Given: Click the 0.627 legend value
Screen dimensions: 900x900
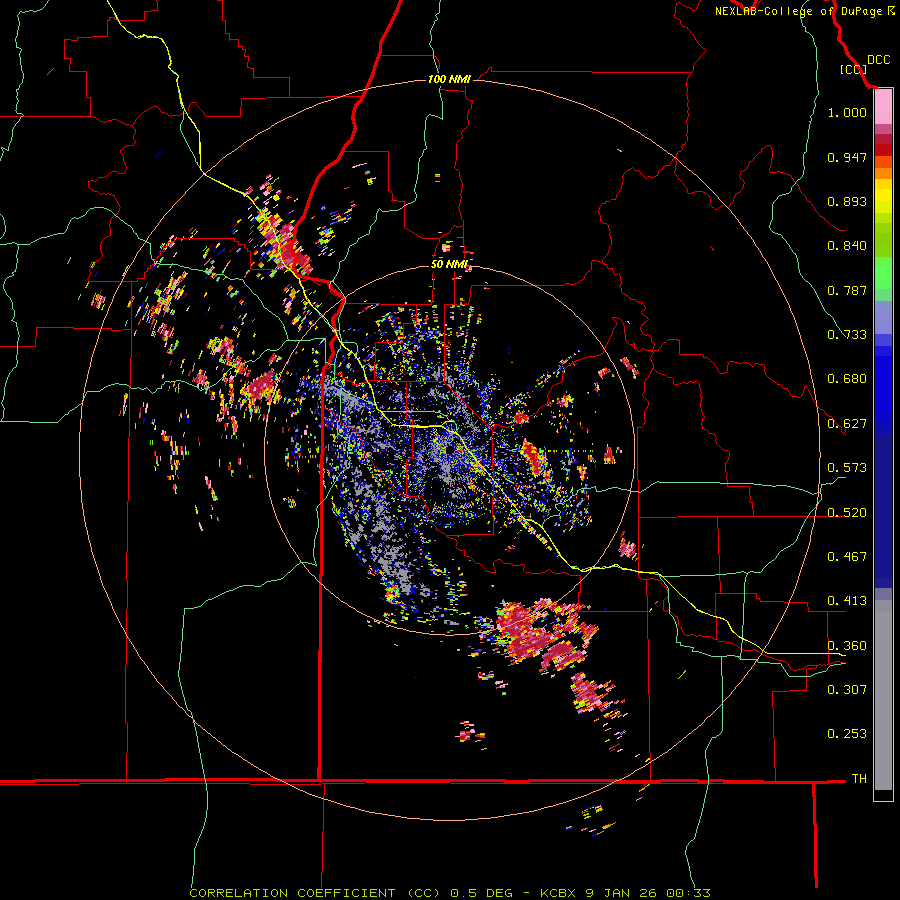Looking at the screenshot, I should pos(847,424).
